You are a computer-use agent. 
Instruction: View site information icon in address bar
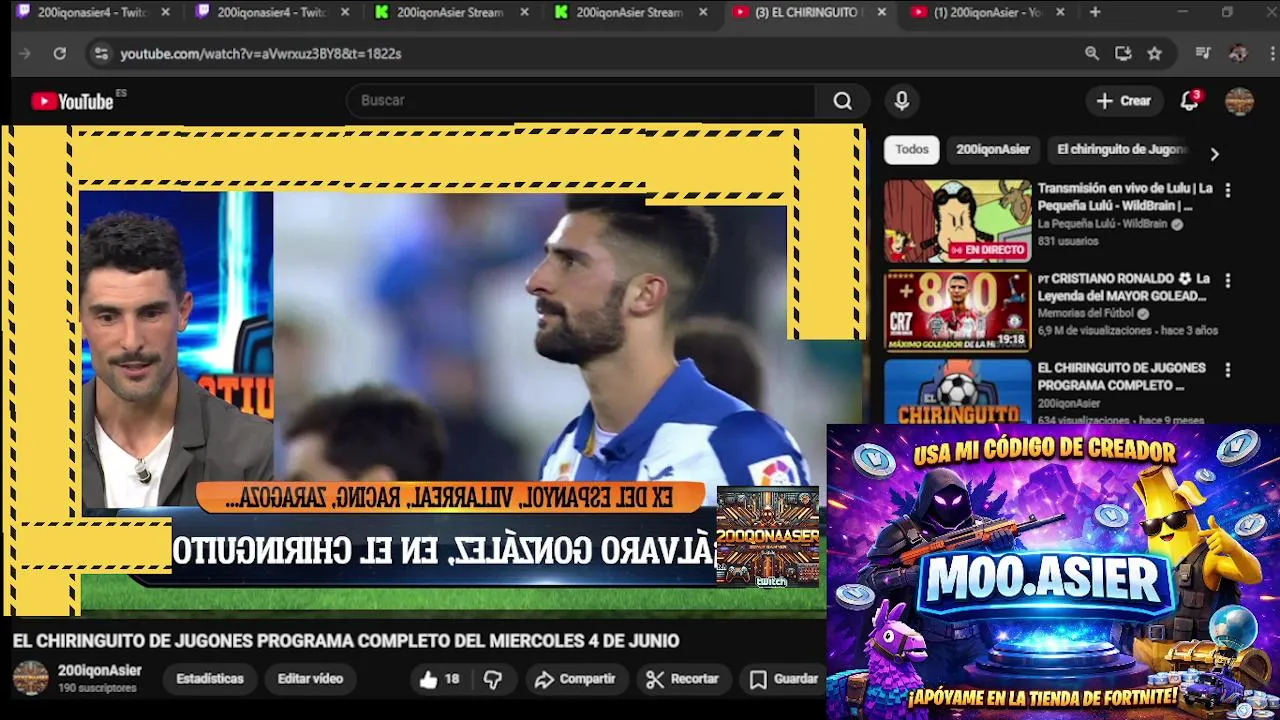tap(101, 53)
